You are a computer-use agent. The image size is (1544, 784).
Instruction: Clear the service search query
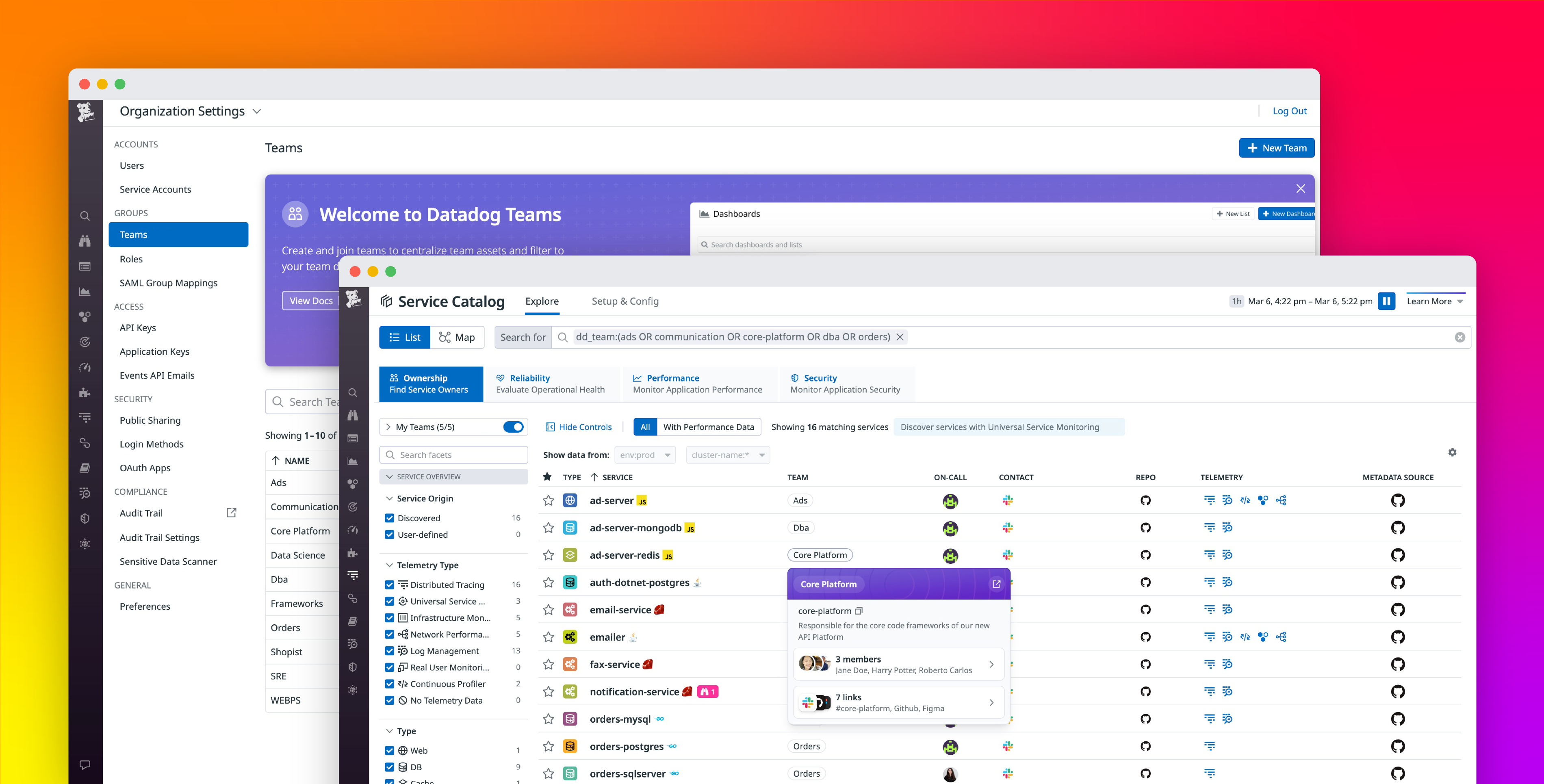tap(1459, 337)
